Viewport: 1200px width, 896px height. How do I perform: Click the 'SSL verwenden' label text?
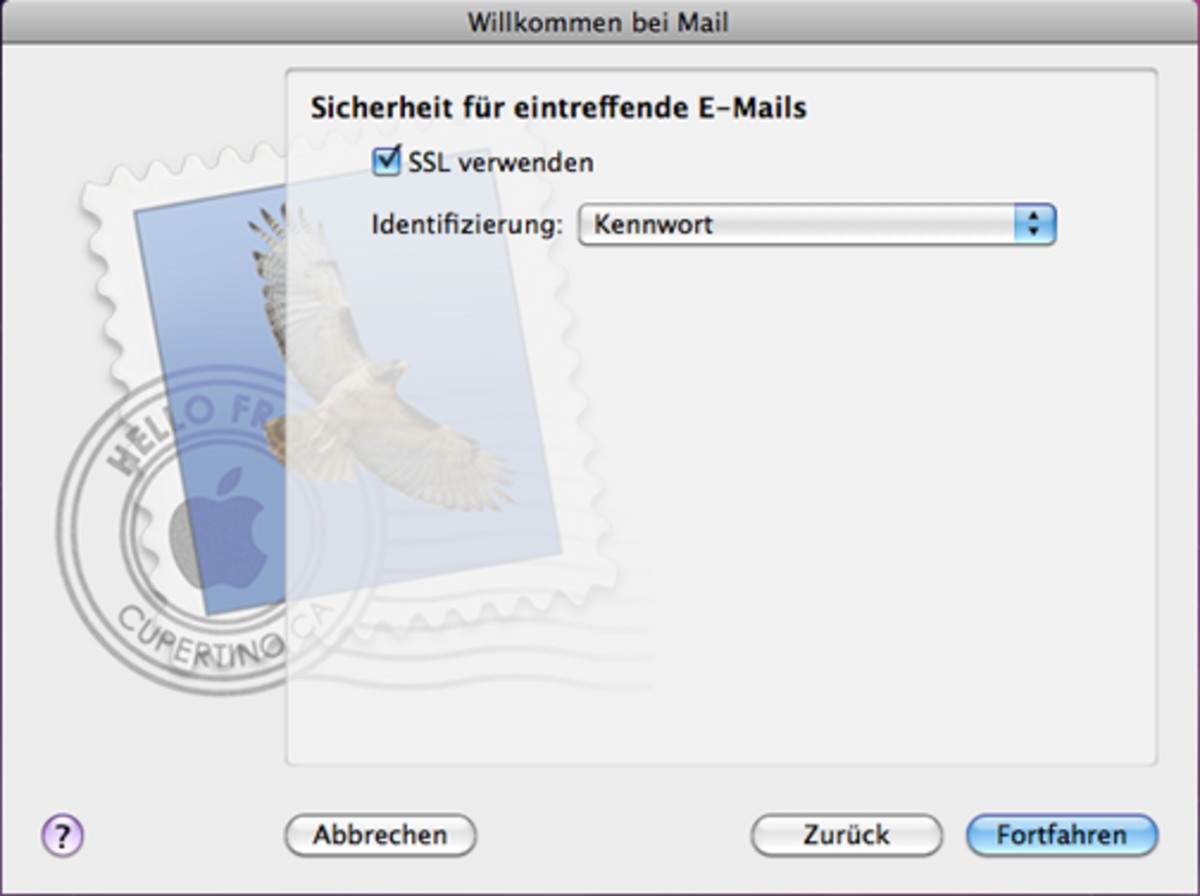tap(500, 162)
